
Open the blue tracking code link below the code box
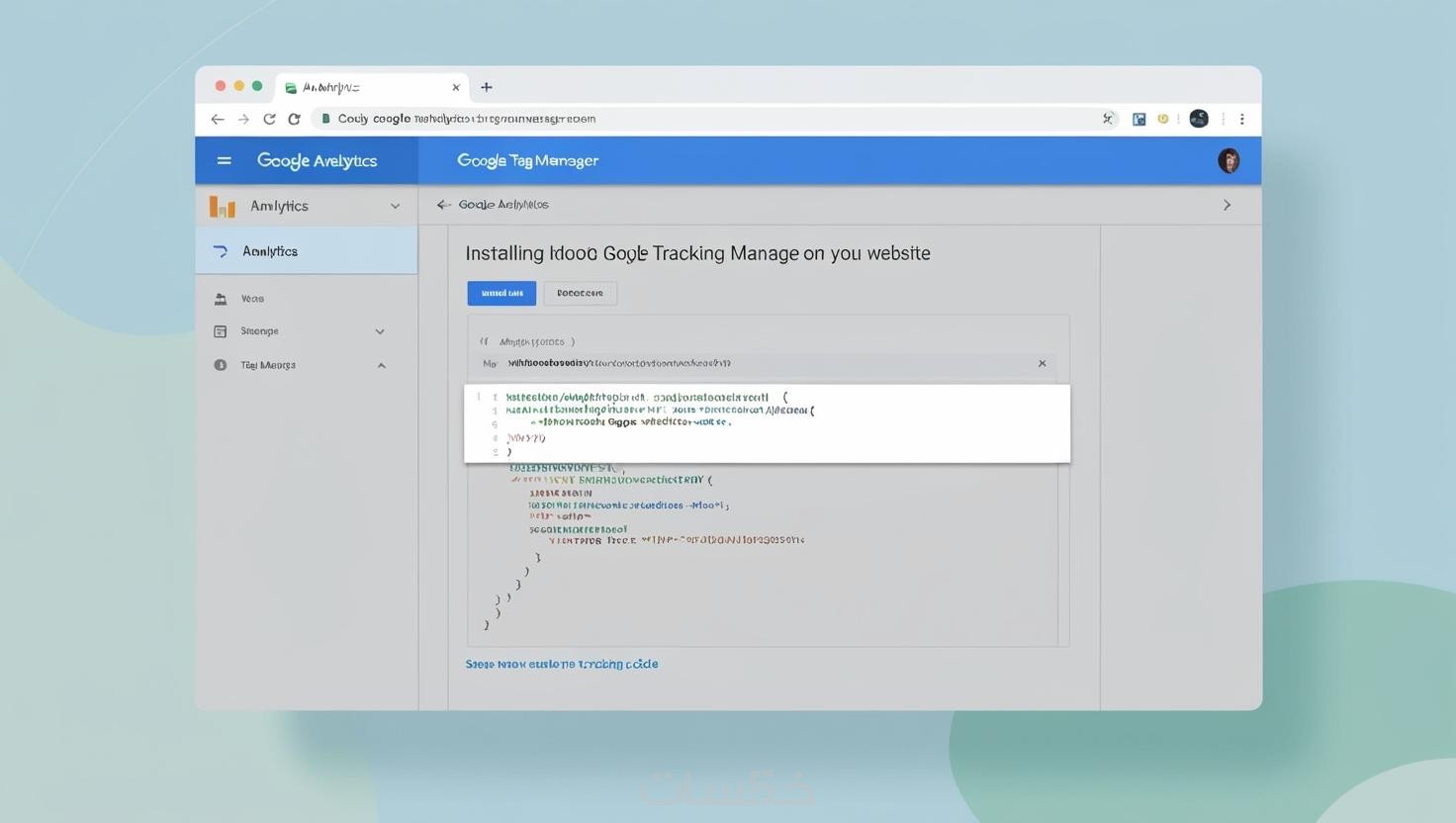[x=562, y=664]
